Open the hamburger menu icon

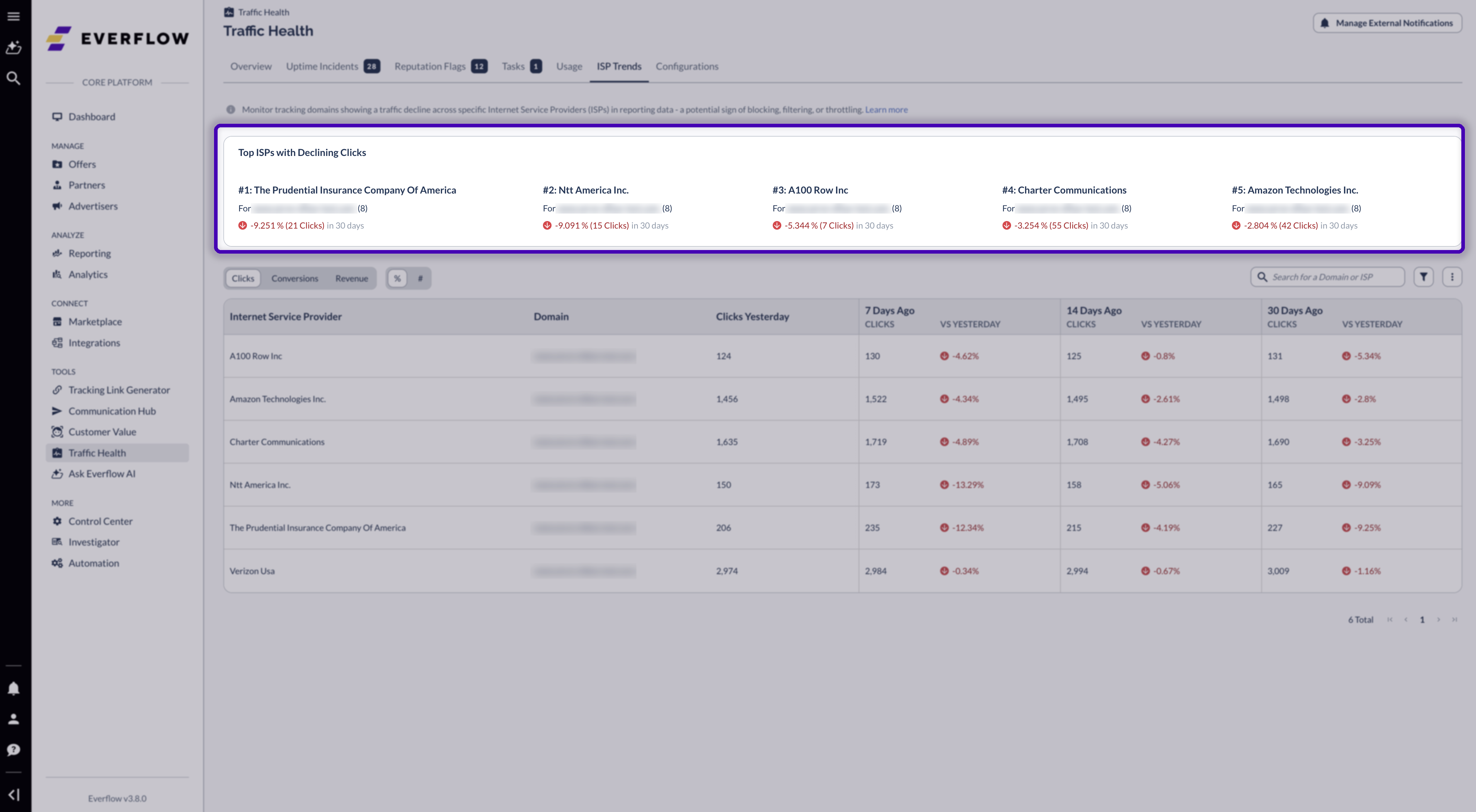point(13,16)
